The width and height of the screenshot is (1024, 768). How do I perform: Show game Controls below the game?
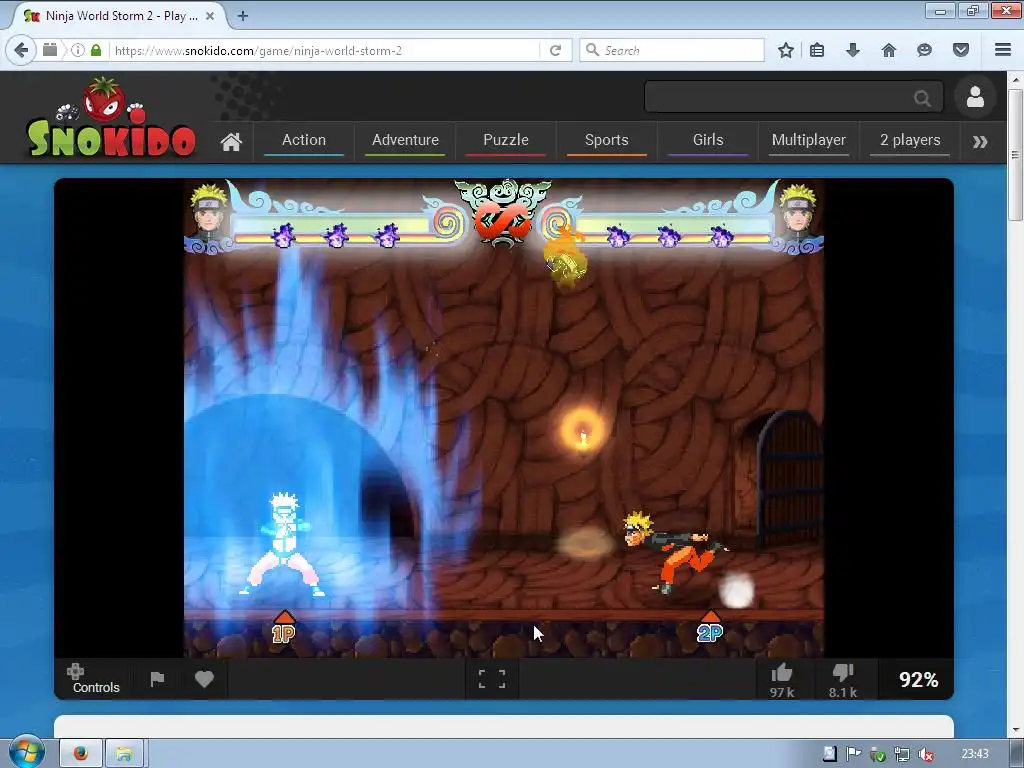click(95, 679)
